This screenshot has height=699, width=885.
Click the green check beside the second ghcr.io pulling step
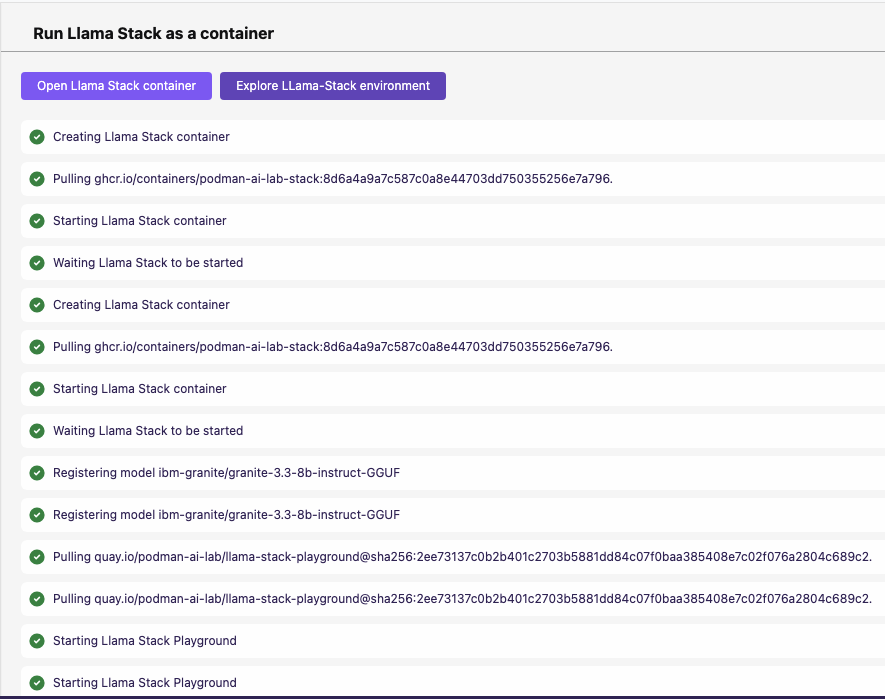pos(37,347)
